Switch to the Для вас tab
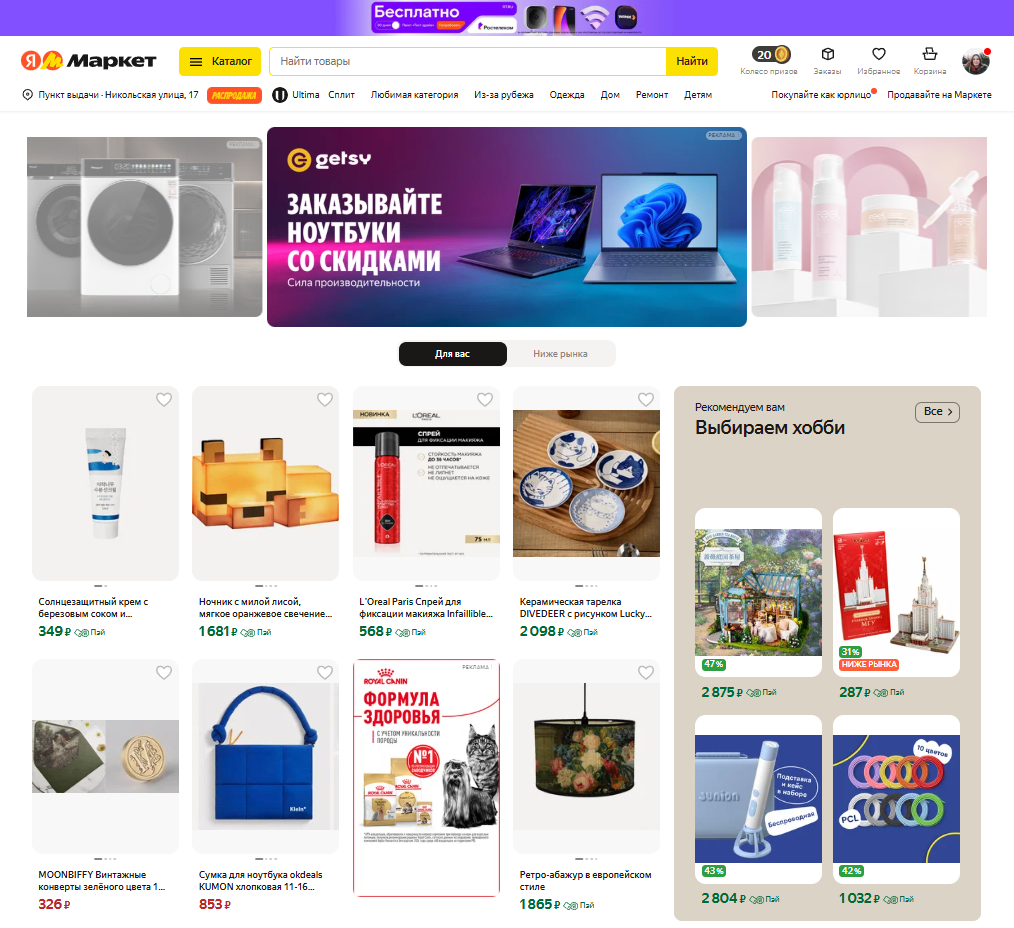The image size is (1014, 928). click(453, 354)
